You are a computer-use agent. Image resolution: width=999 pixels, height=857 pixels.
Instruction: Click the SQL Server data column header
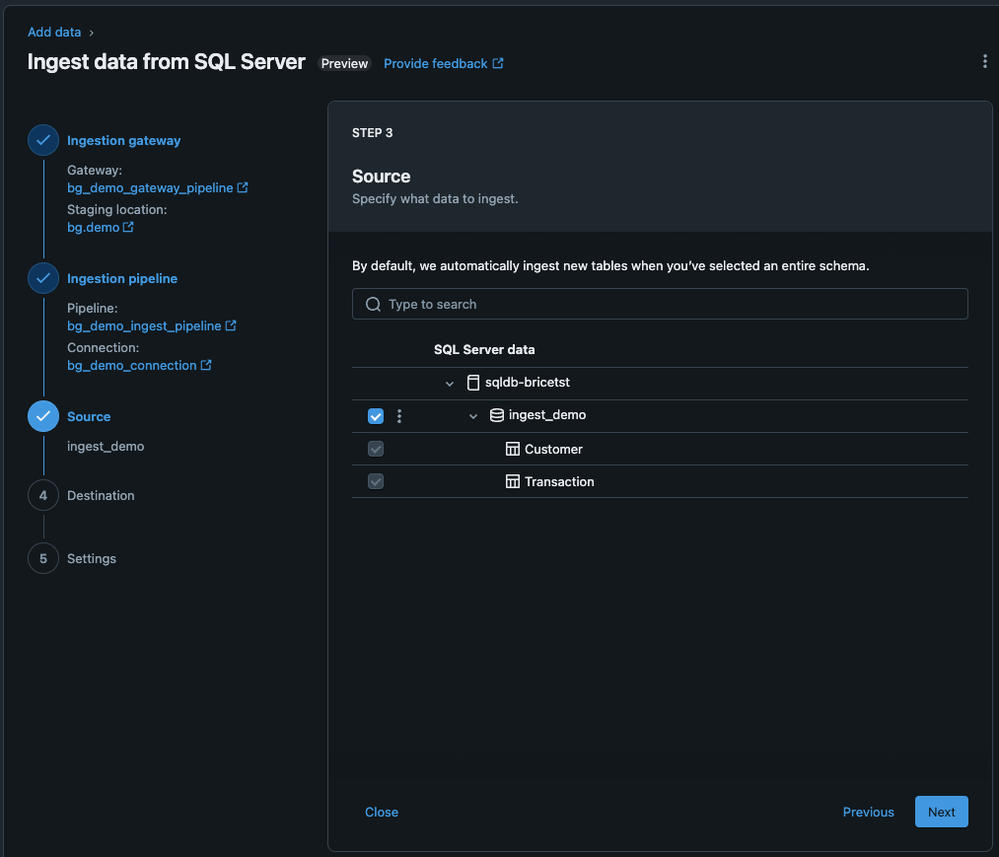(484, 349)
